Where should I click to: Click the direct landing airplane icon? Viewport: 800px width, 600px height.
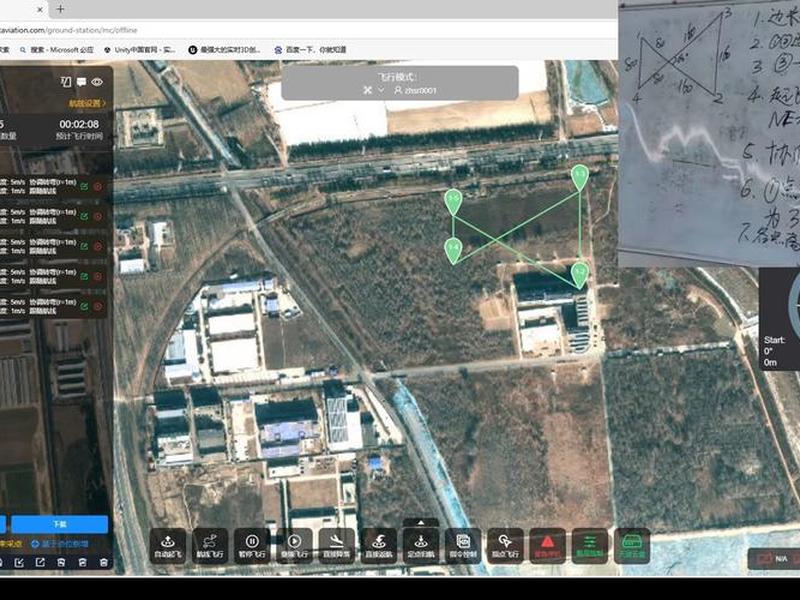click(x=336, y=546)
